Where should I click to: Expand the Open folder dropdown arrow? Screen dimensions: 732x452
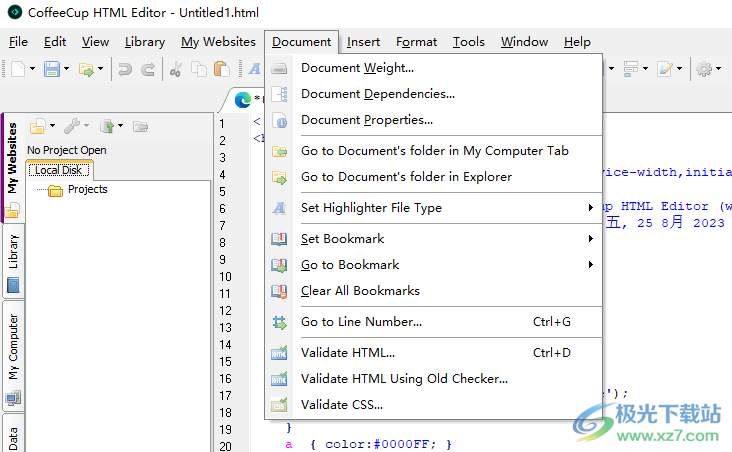(100, 69)
